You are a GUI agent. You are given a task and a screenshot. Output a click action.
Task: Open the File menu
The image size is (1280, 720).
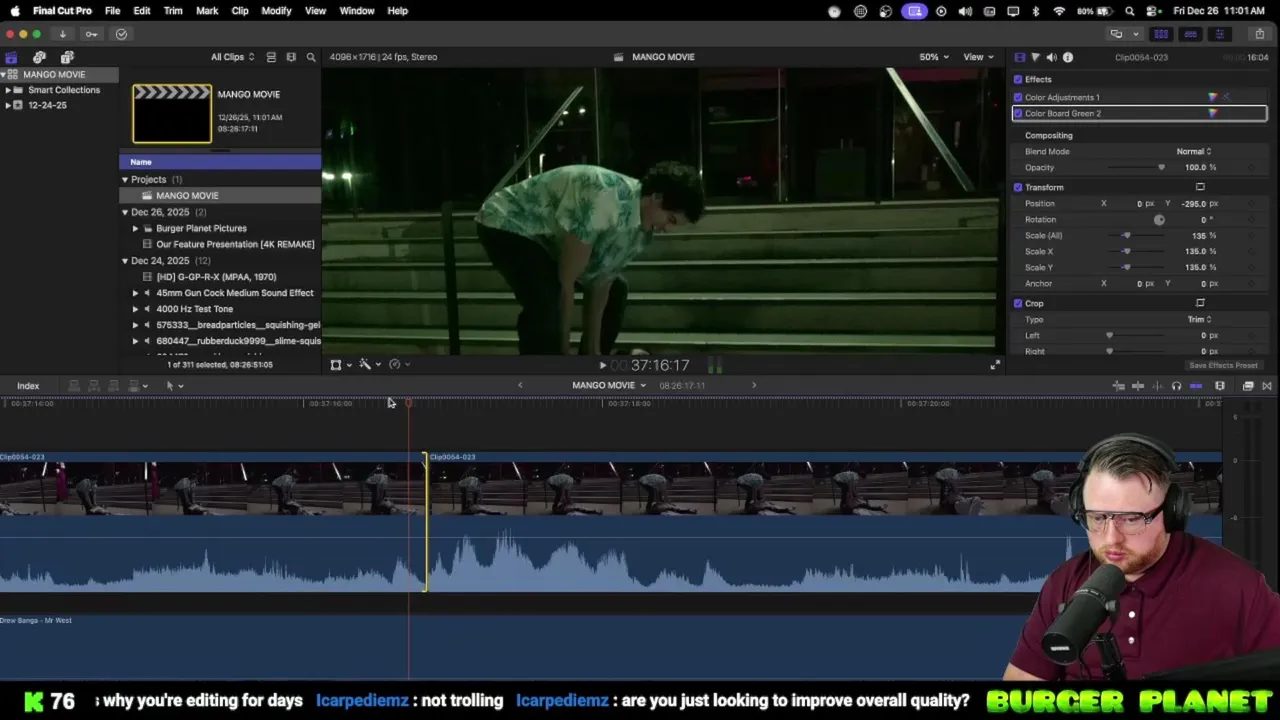click(x=112, y=11)
